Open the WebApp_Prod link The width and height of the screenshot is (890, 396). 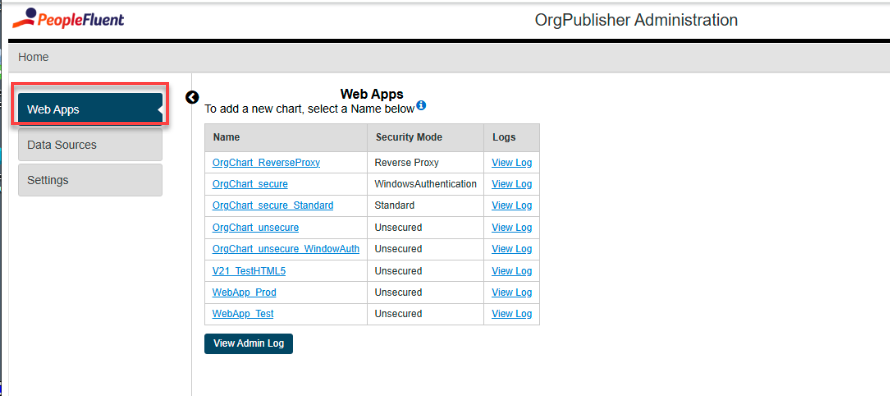[x=244, y=292]
